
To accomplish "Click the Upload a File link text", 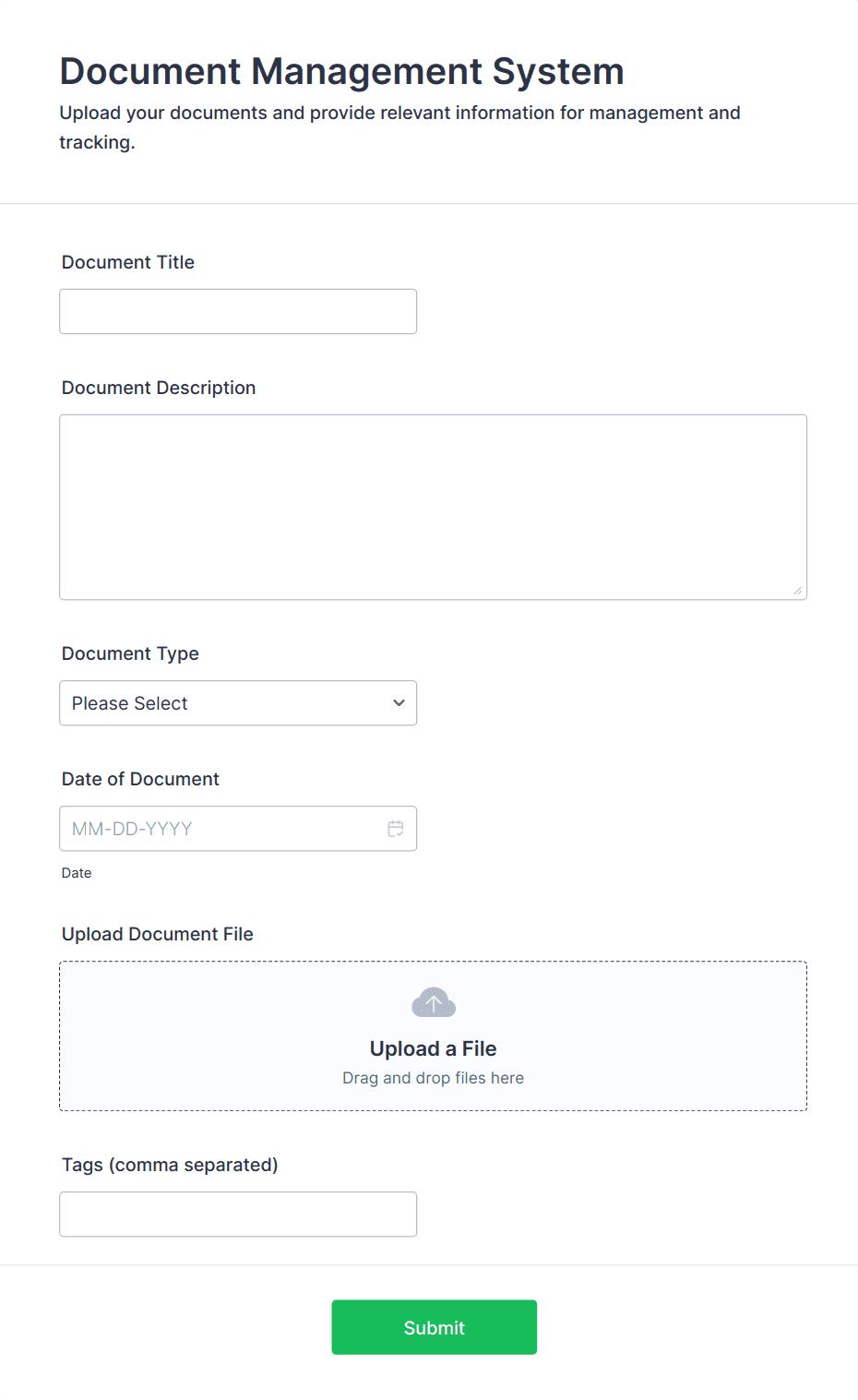I will click(433, 1048).
